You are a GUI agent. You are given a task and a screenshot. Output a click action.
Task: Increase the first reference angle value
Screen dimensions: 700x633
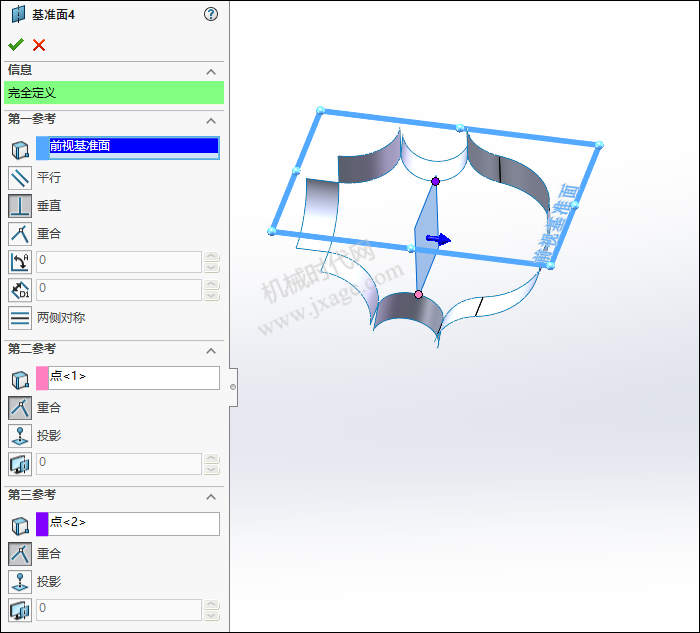[x=212, y=256]
